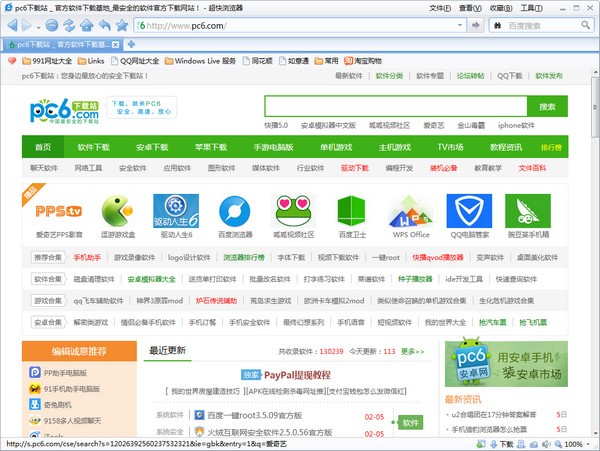
Task: Click inside the pc6 search input
Action: pyautogui.click(x=396, y=106)
